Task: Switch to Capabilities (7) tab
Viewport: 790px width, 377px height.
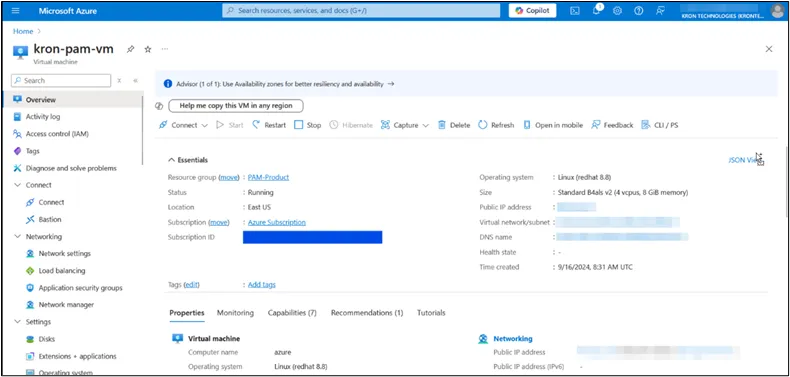Action: (x=292, y=312)
